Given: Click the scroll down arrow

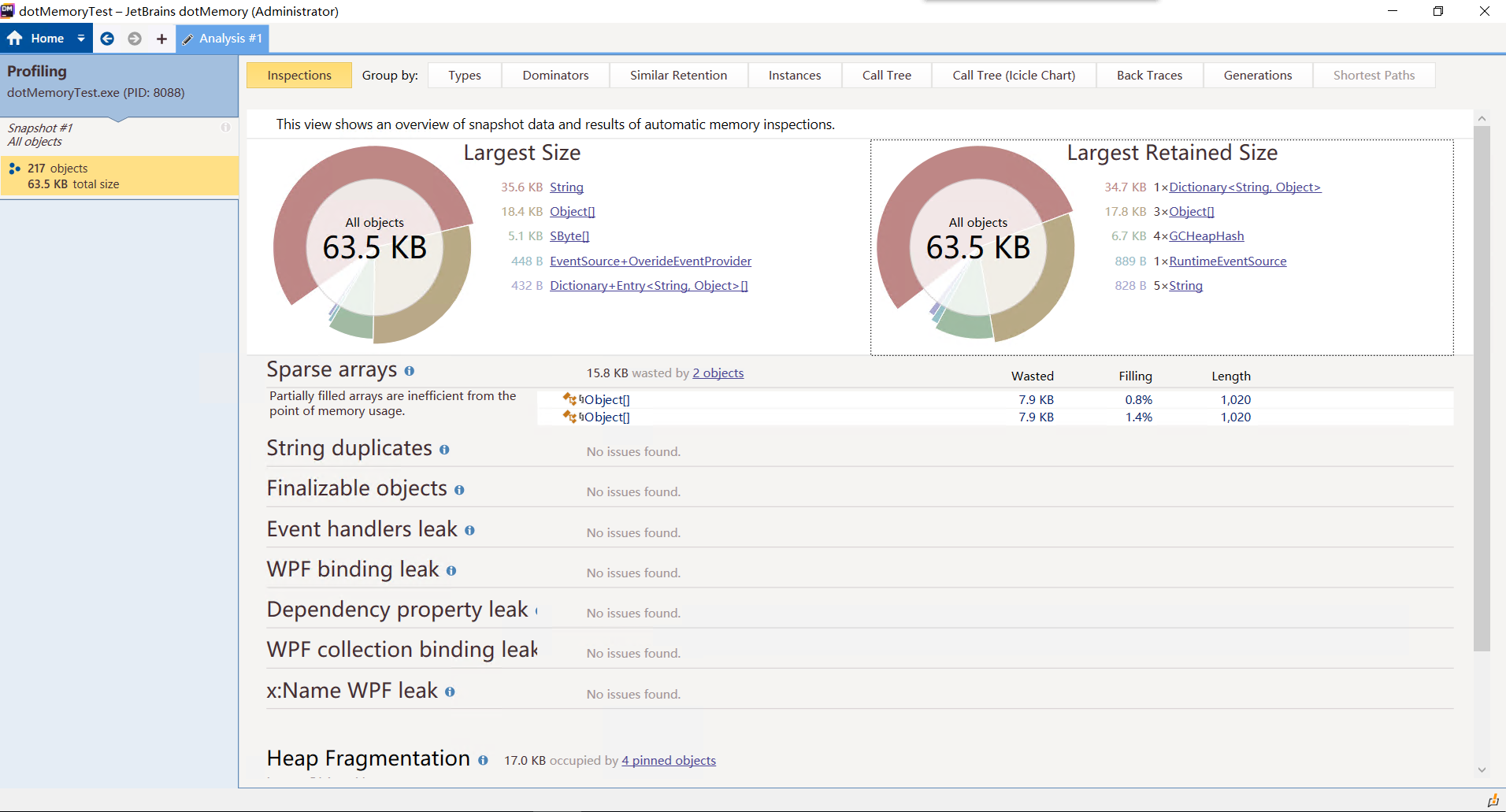Looking at the screenshot, I should [x=1482, y=770].
